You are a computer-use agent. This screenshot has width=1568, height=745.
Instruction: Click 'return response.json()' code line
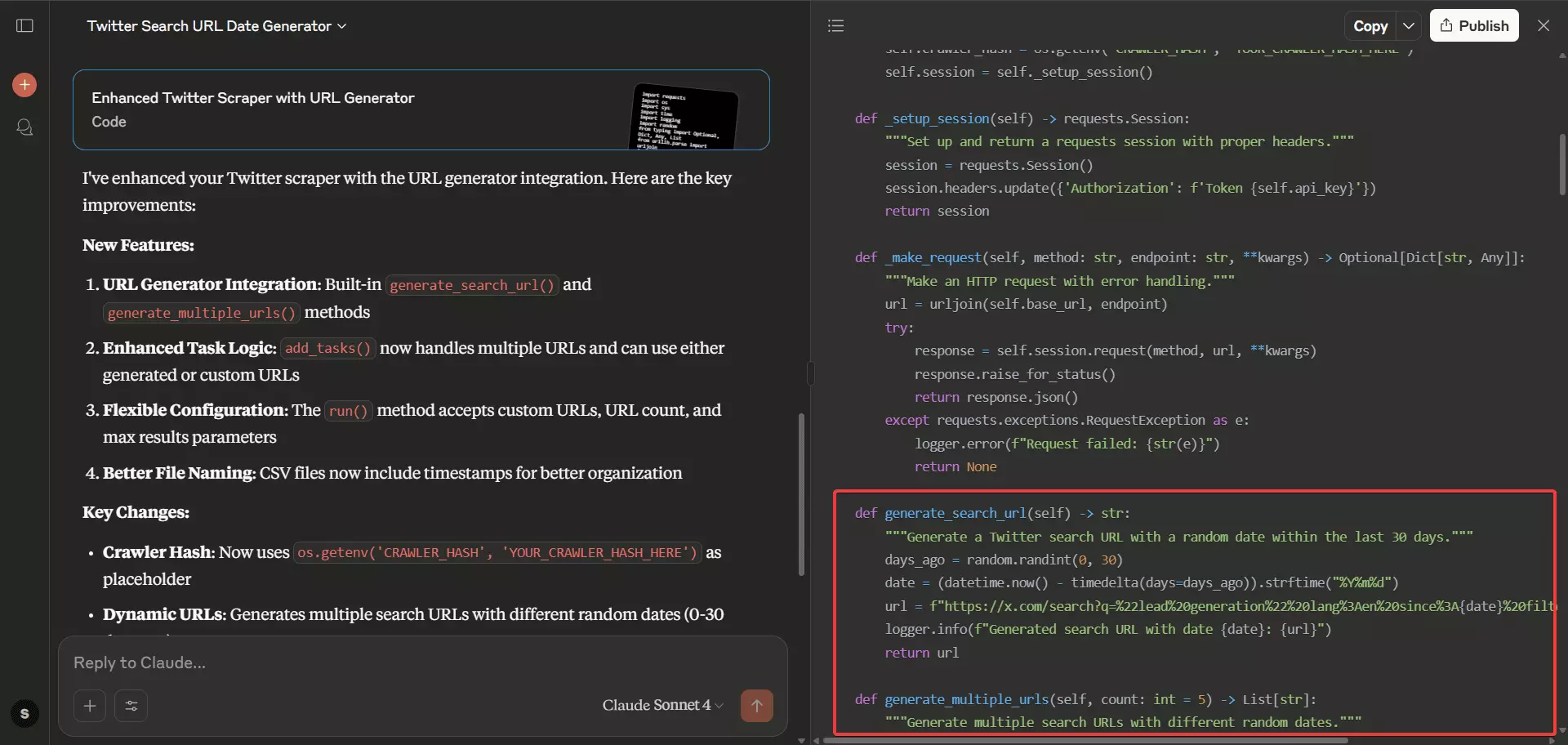[996, 397]
